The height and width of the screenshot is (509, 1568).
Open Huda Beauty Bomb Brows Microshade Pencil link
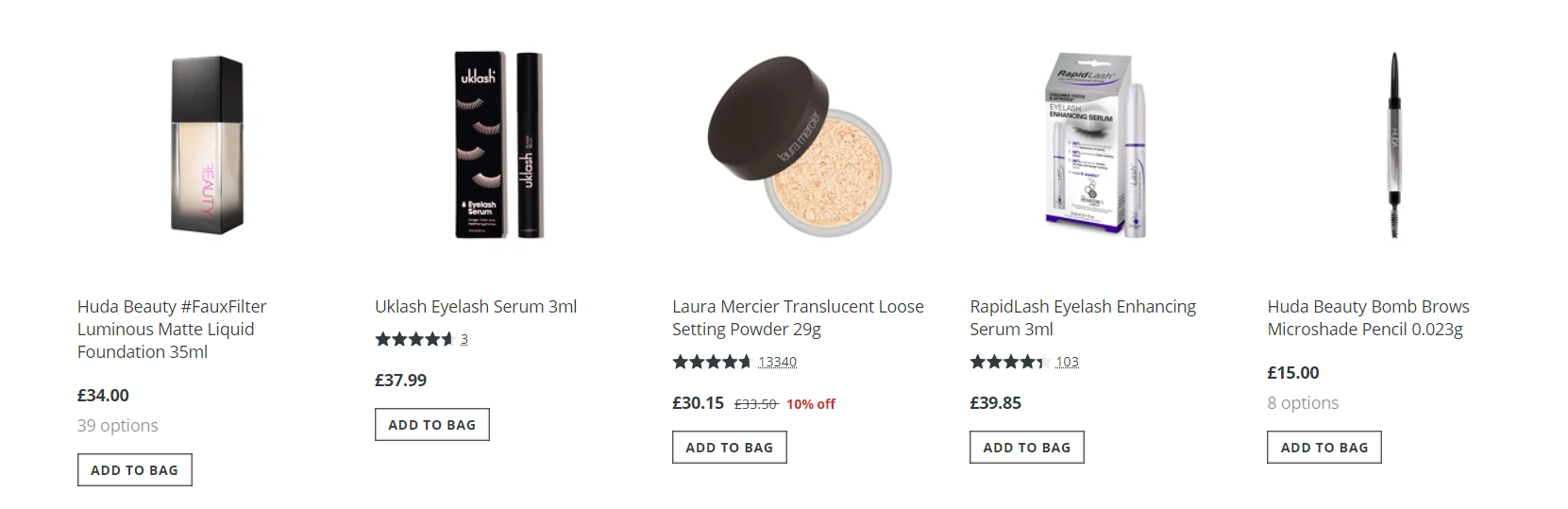tap(1368, 318)
